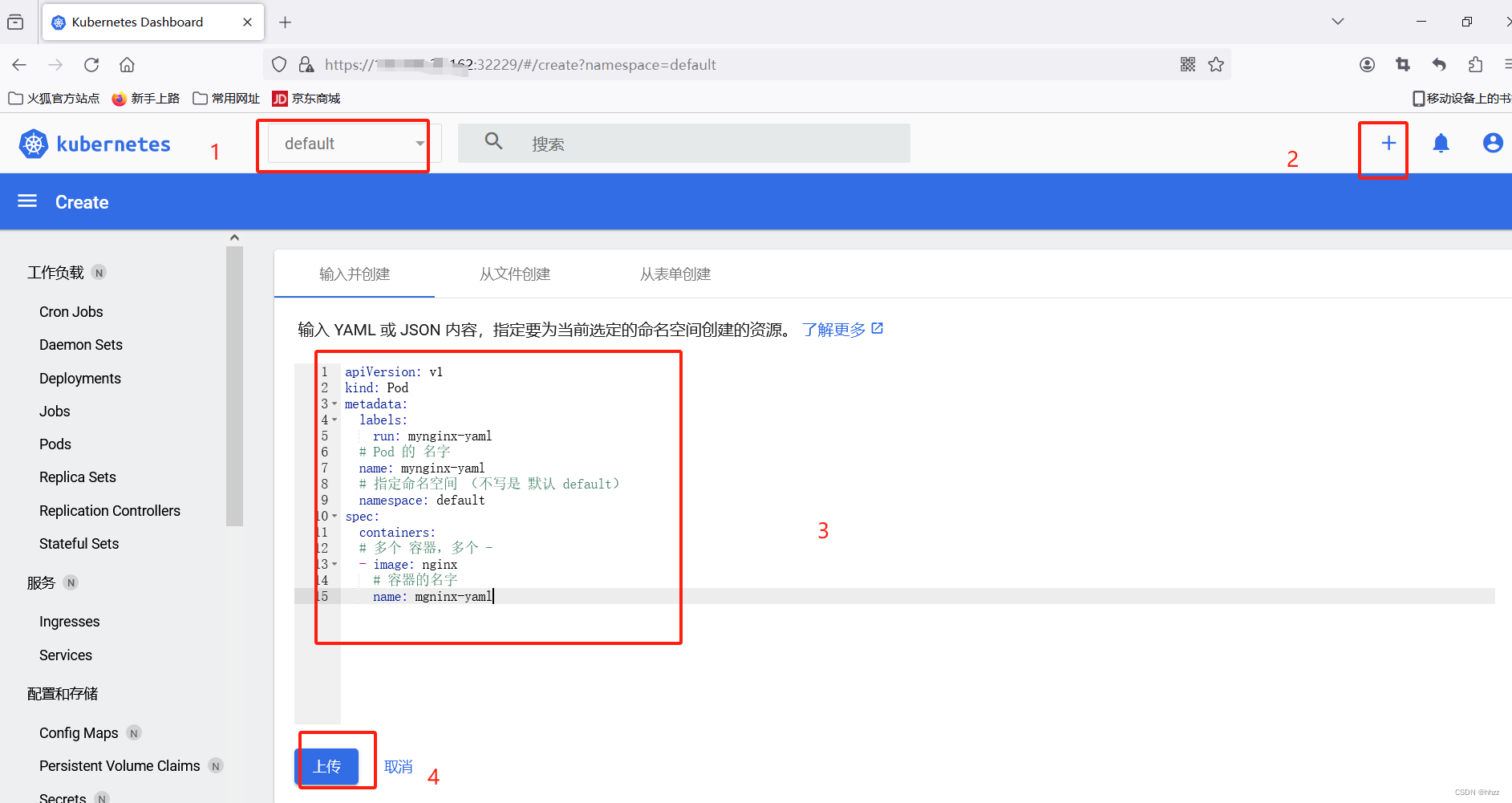Open the extensions puzzle icon
The image size is (1512, 803).
coord(1475,64)
